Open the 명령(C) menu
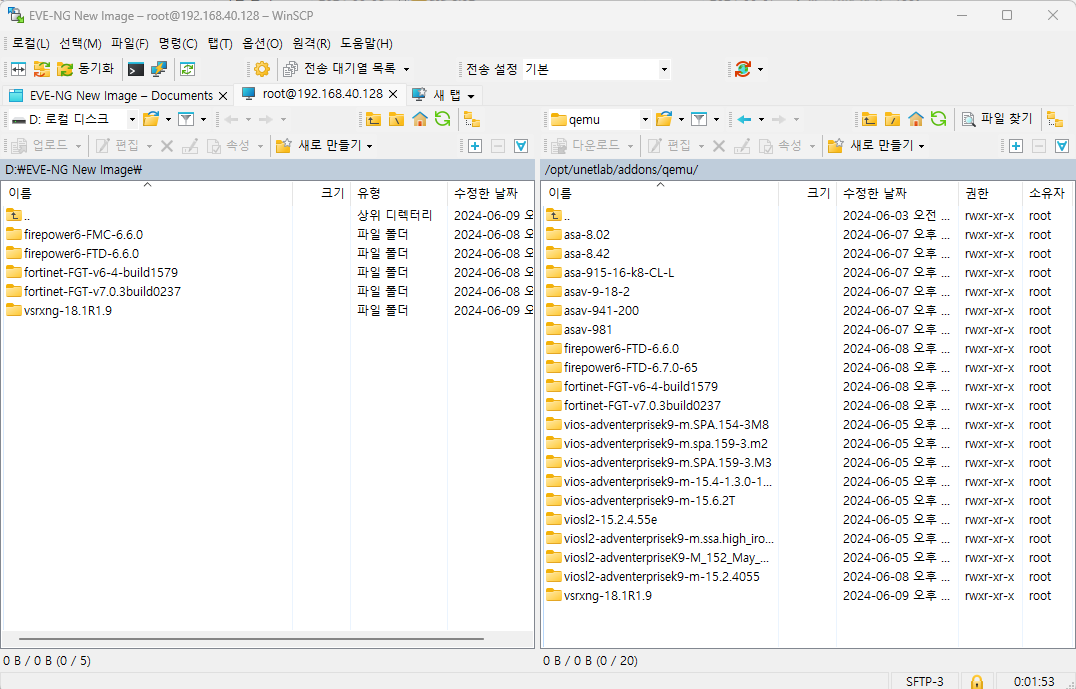Image resolution: width=1076 pixels, height=689 pixels. tap(178, 43)
